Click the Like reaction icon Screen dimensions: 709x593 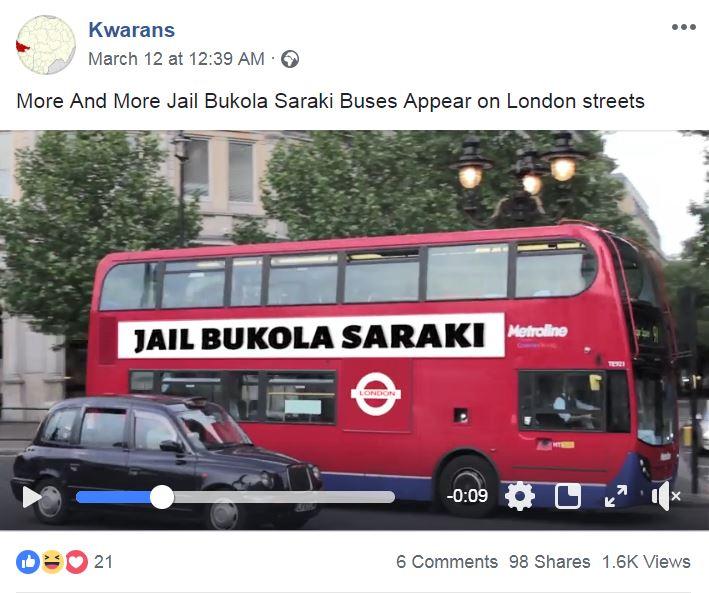pyautogui.click(x=28, y=562)
